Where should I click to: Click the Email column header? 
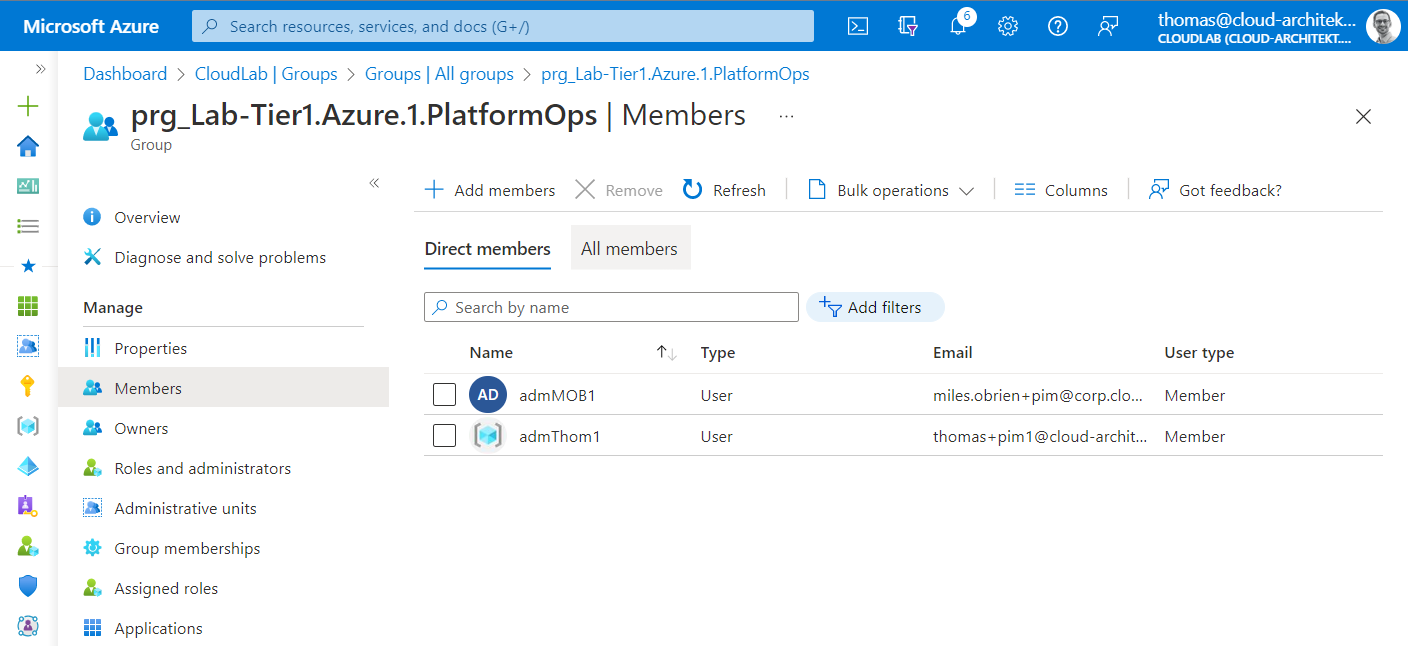(952, 352)
